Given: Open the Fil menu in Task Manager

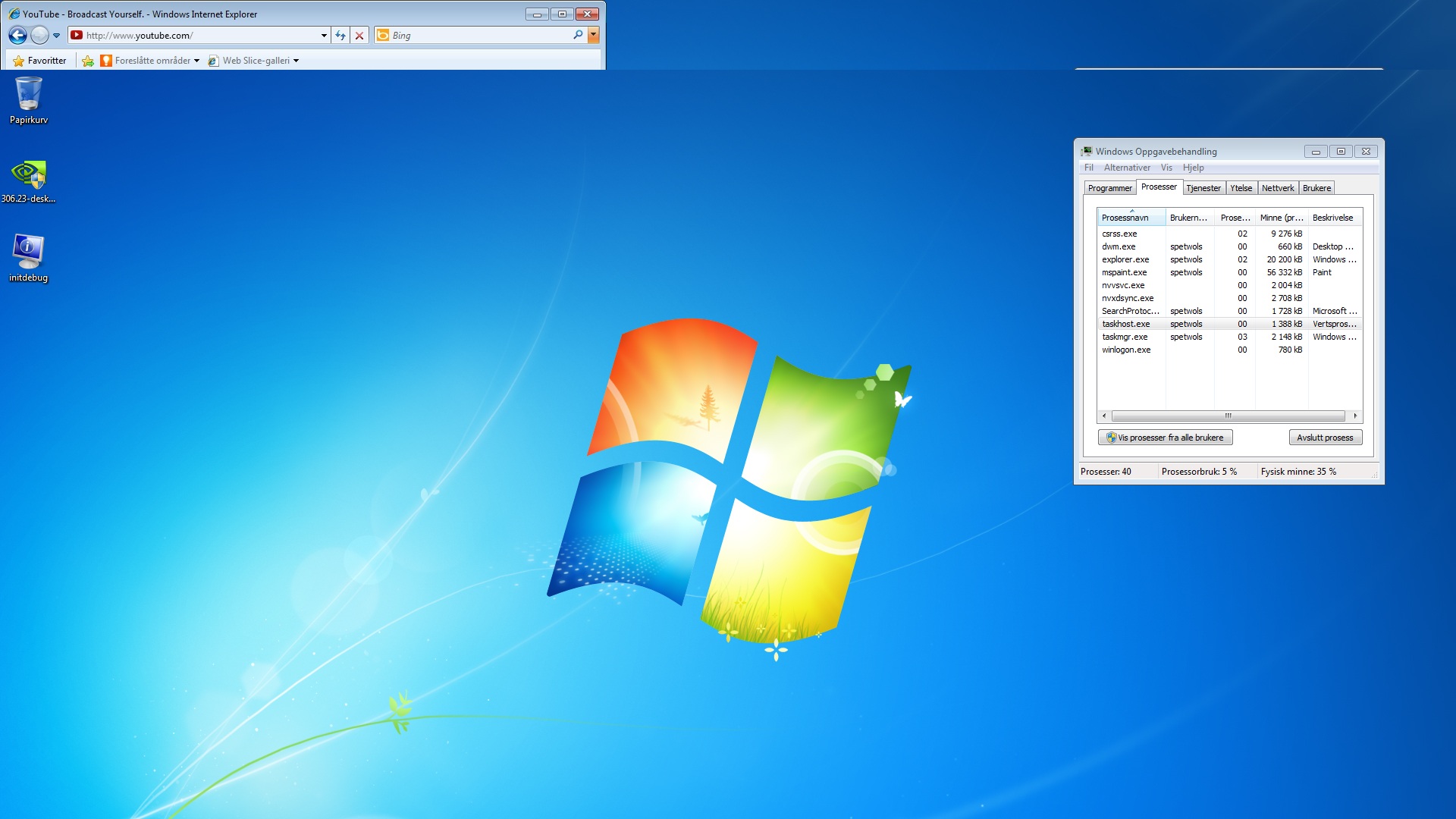Looking at the screenshot, I should tap(1089, 168).
